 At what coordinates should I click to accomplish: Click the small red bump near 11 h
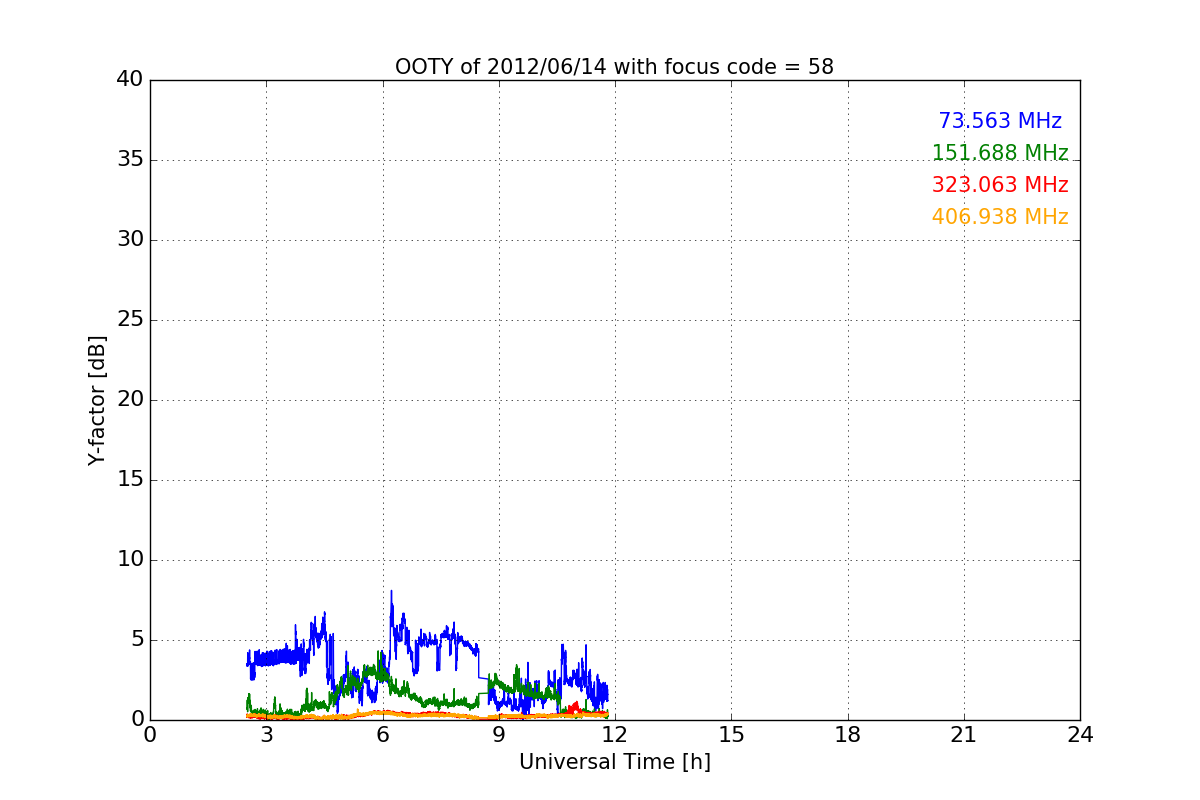coord(573,707)
